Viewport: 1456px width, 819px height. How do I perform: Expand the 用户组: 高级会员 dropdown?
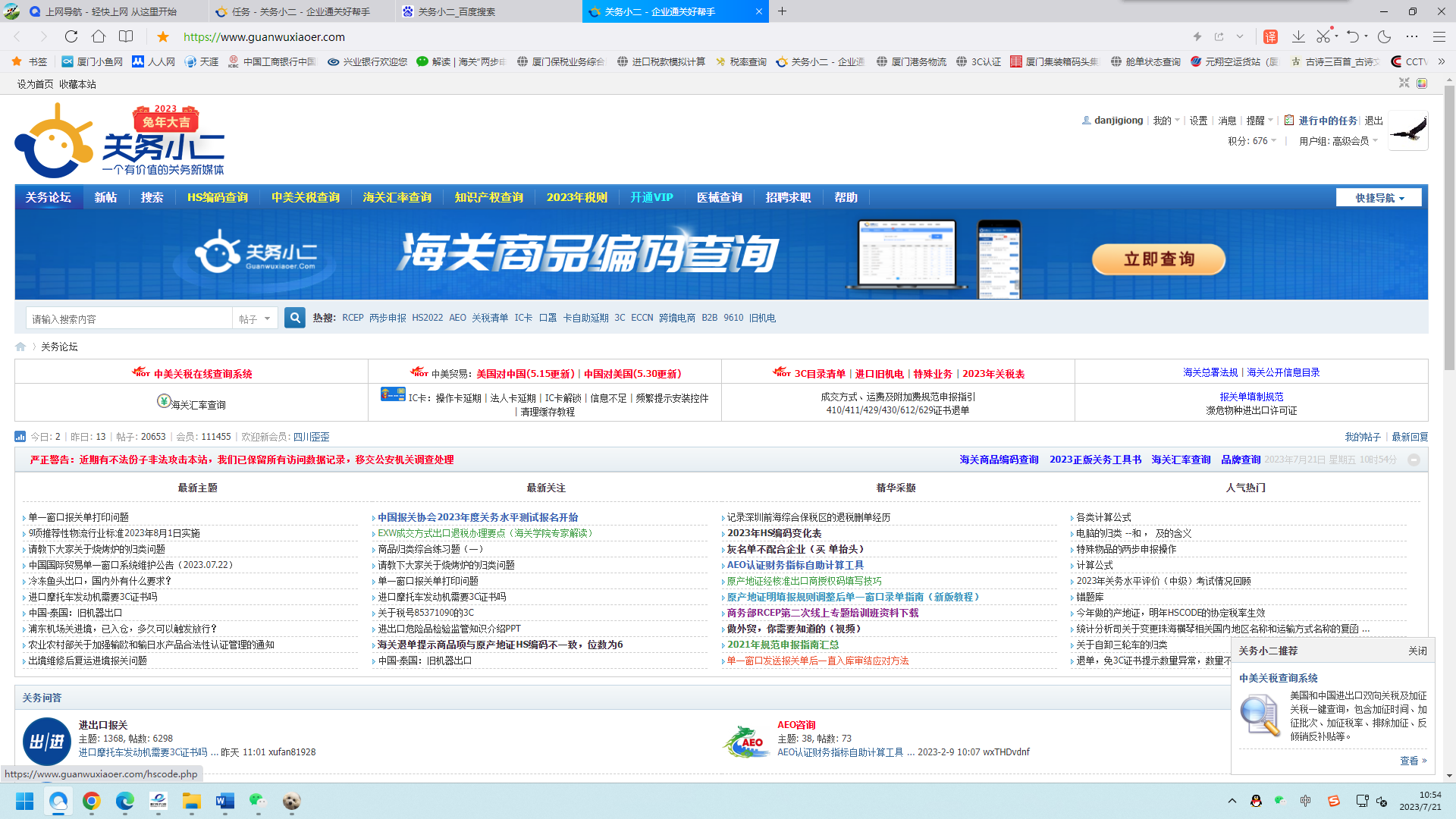click(1338, 141)
